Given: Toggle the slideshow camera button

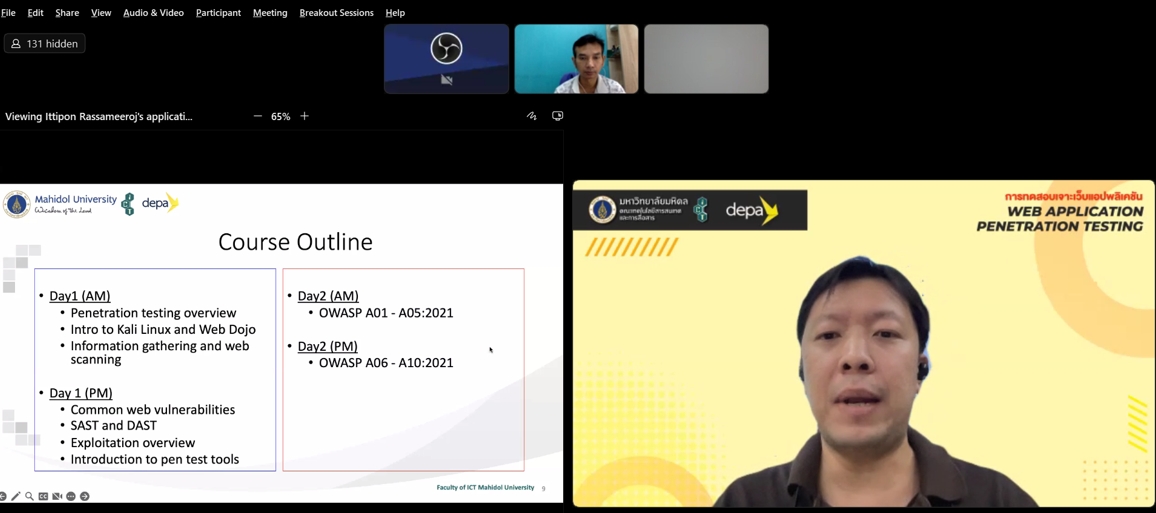Looking at the screenshot, I should click(x=57, y=496).
